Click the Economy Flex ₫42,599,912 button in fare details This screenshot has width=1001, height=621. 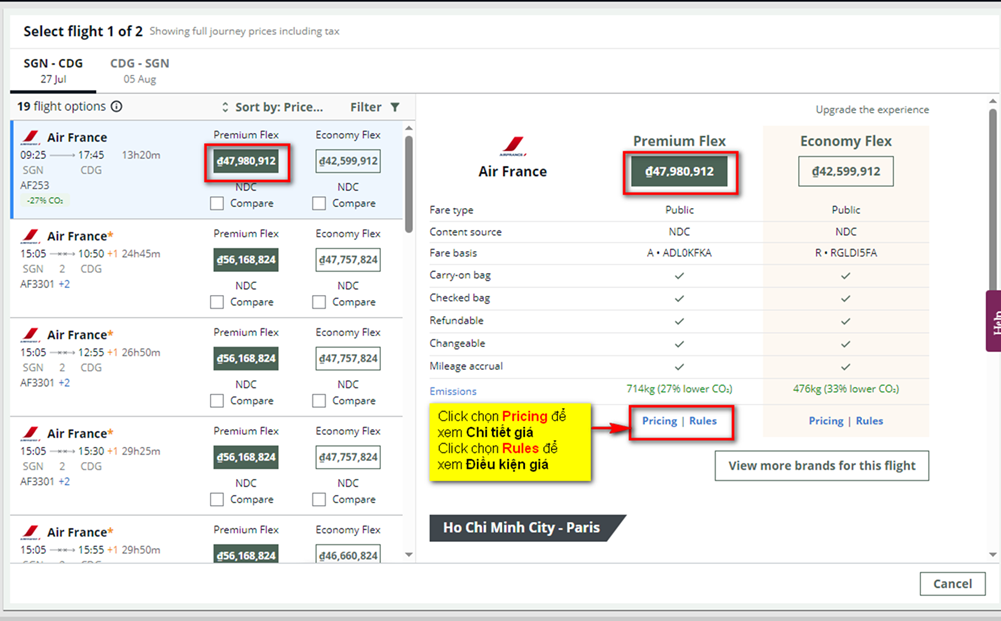tap(846, 172)
